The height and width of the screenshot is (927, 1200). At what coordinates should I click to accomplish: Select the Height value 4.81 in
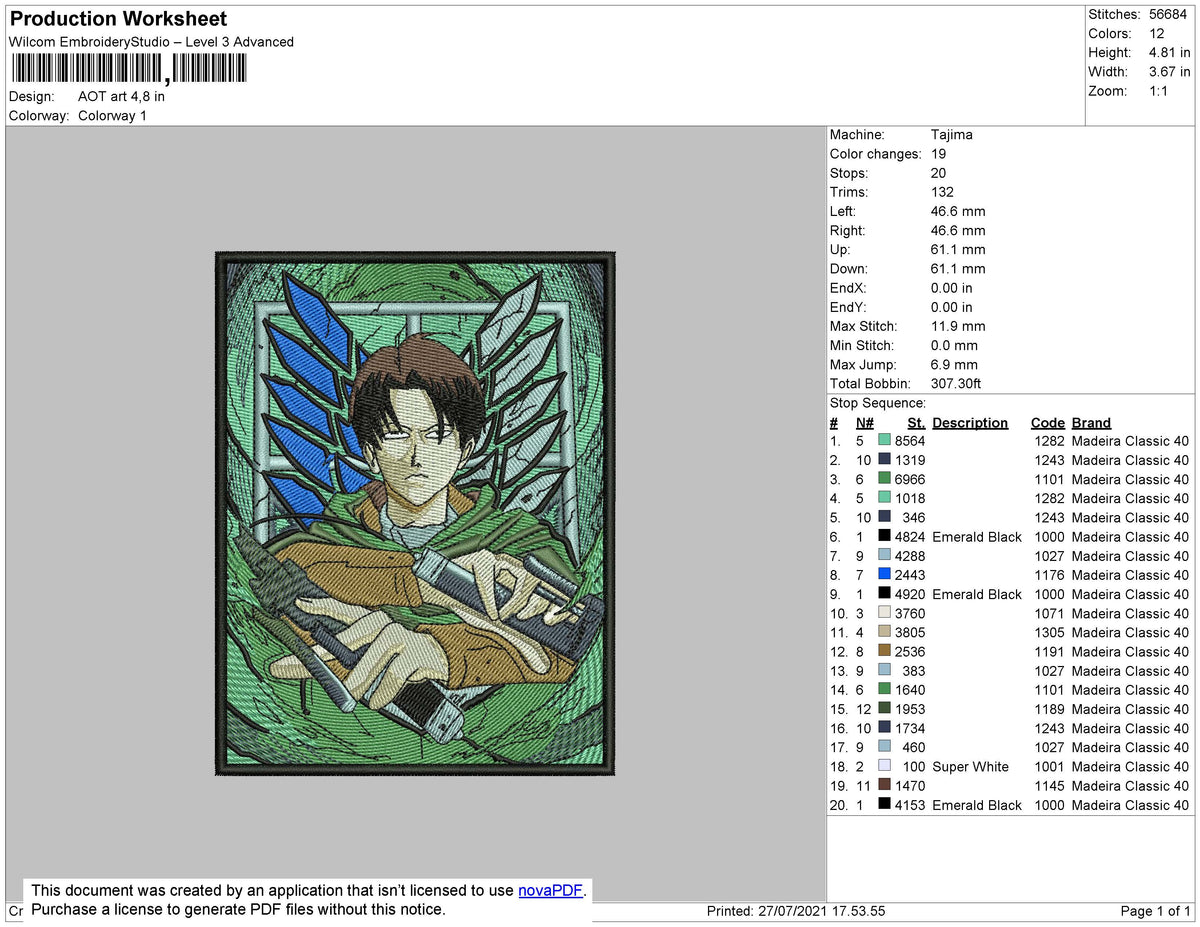(1169, 53)
